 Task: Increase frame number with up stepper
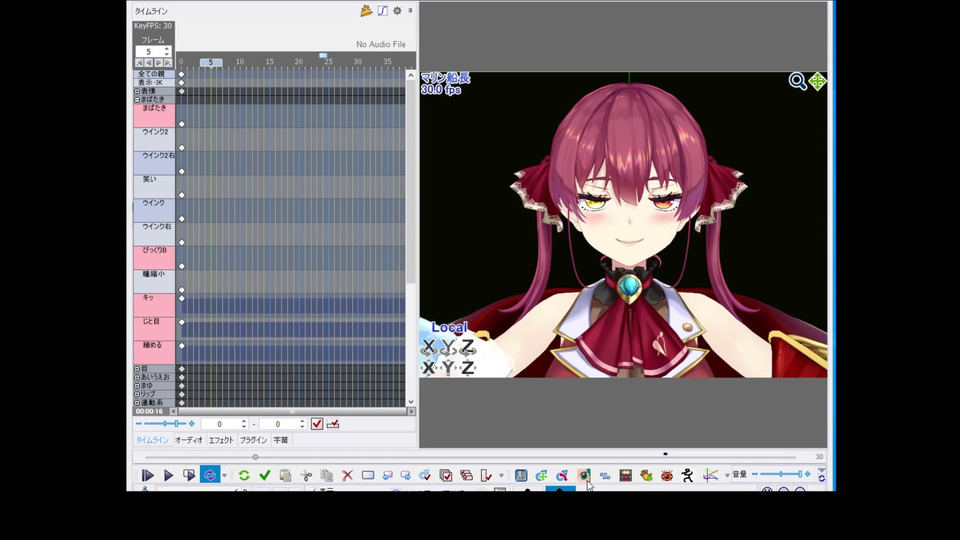[x=167, y=49]
